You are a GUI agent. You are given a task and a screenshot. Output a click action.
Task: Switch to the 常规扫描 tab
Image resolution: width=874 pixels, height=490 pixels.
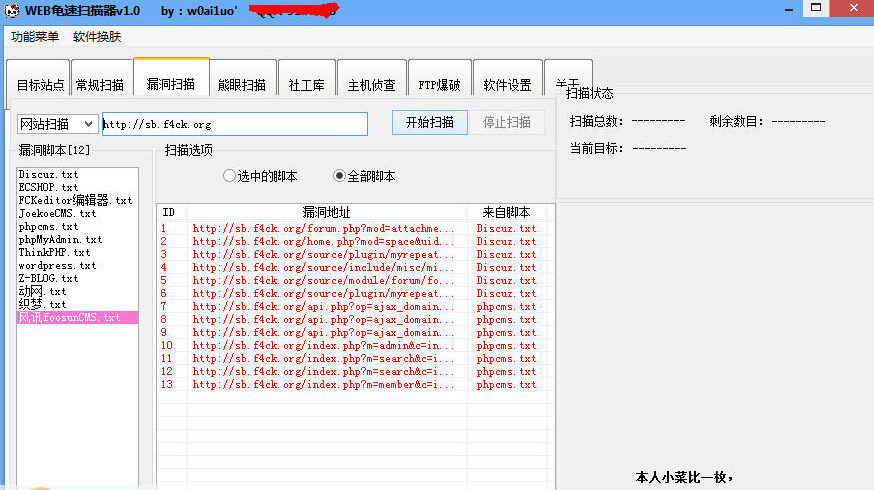point(101,84)
